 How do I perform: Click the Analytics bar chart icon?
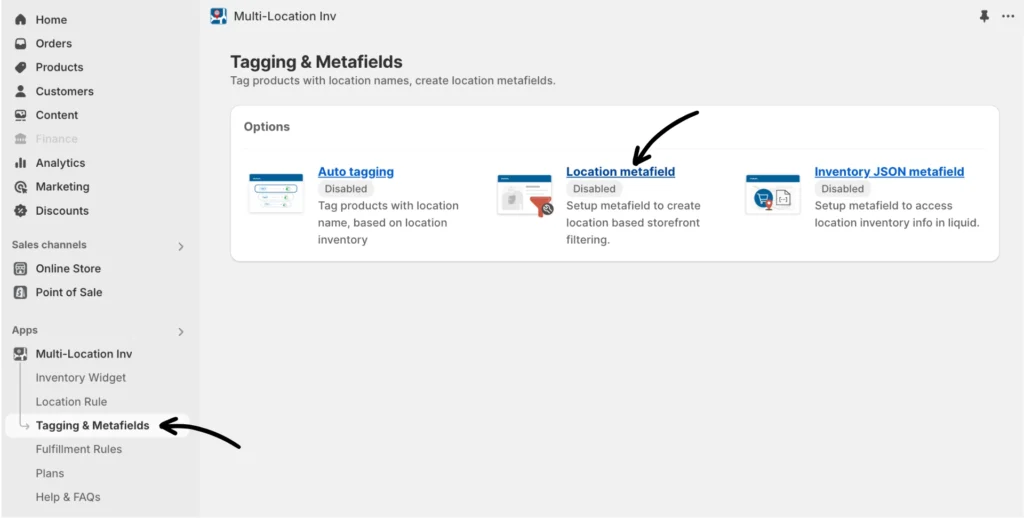click(20, 163)
